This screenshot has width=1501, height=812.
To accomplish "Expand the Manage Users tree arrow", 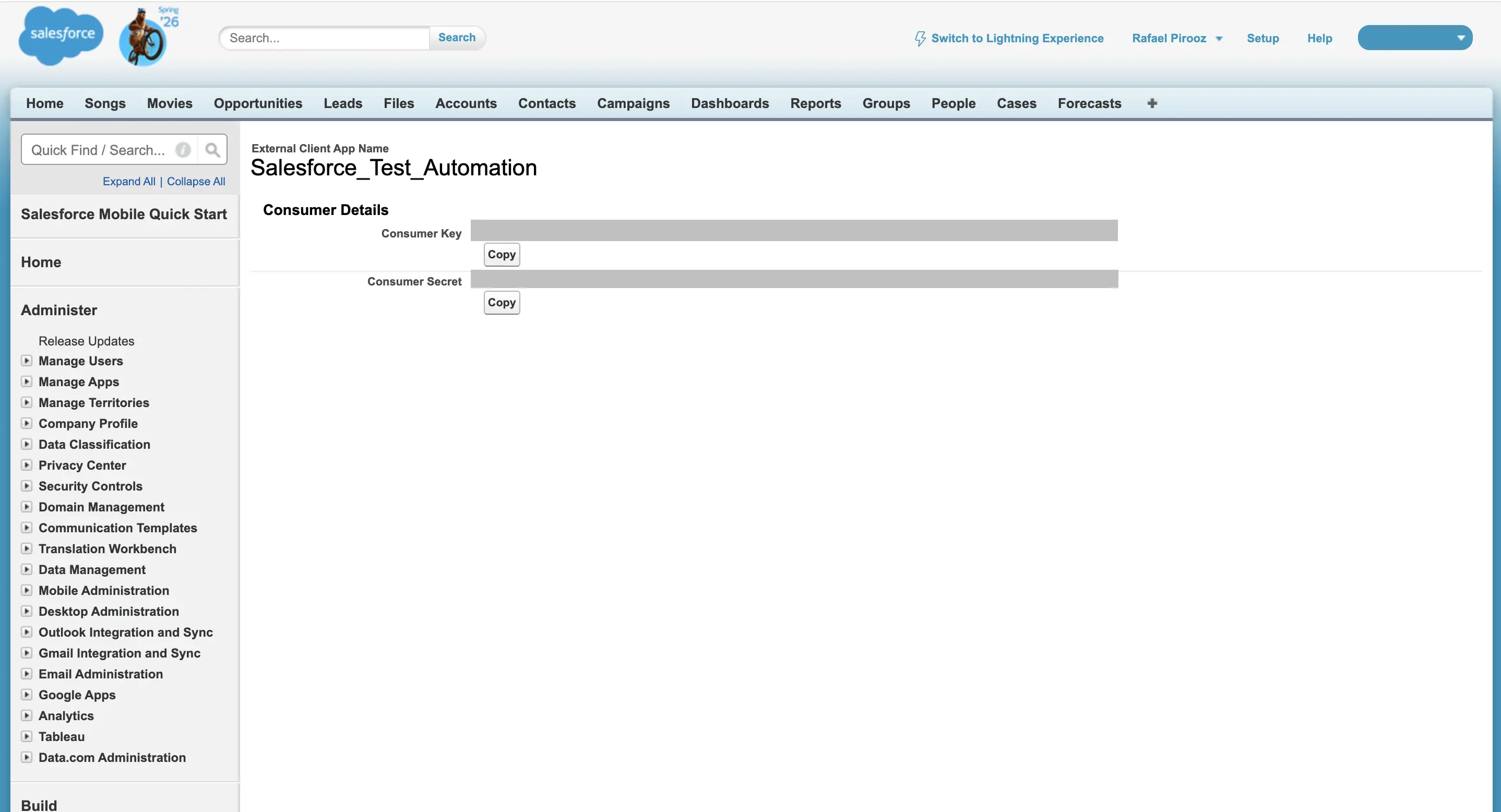I will tap(27, 361).
